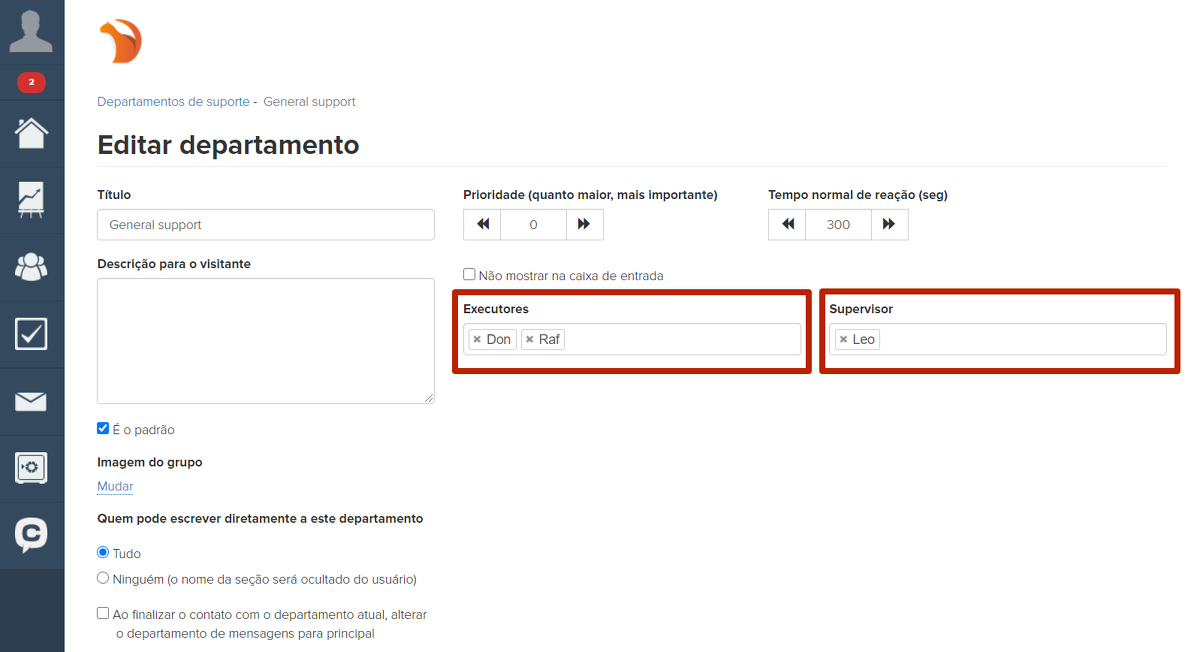Enable 'Não mostrar na caixa de entrada' checkbox
Viewport: 1200px width, 652px height.
[x=469, y=274]
